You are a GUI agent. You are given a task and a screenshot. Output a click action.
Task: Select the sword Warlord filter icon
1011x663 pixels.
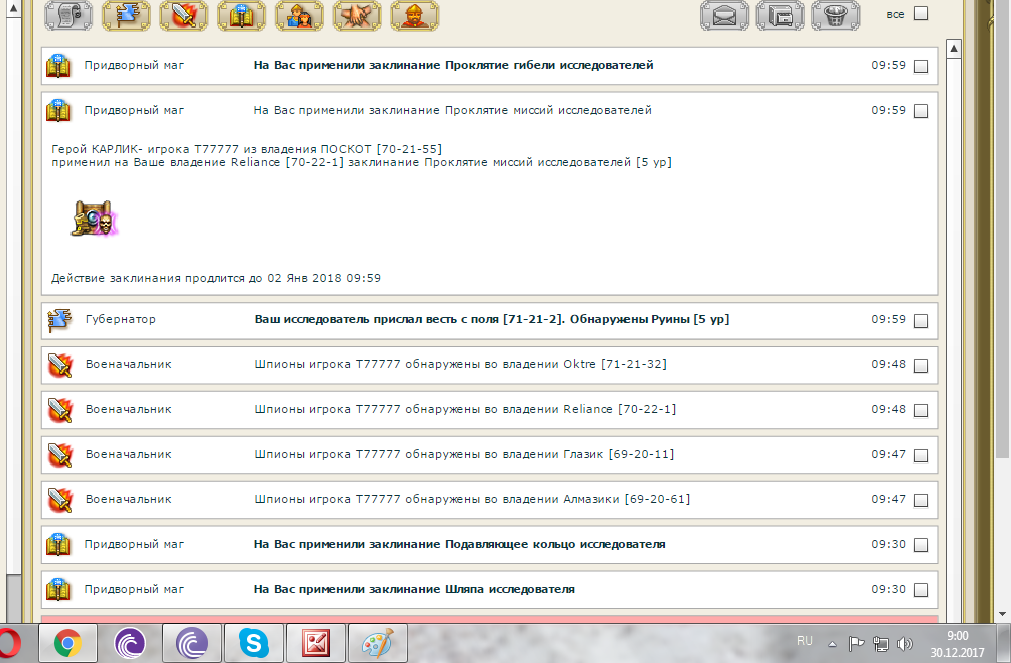coord(184,14)
